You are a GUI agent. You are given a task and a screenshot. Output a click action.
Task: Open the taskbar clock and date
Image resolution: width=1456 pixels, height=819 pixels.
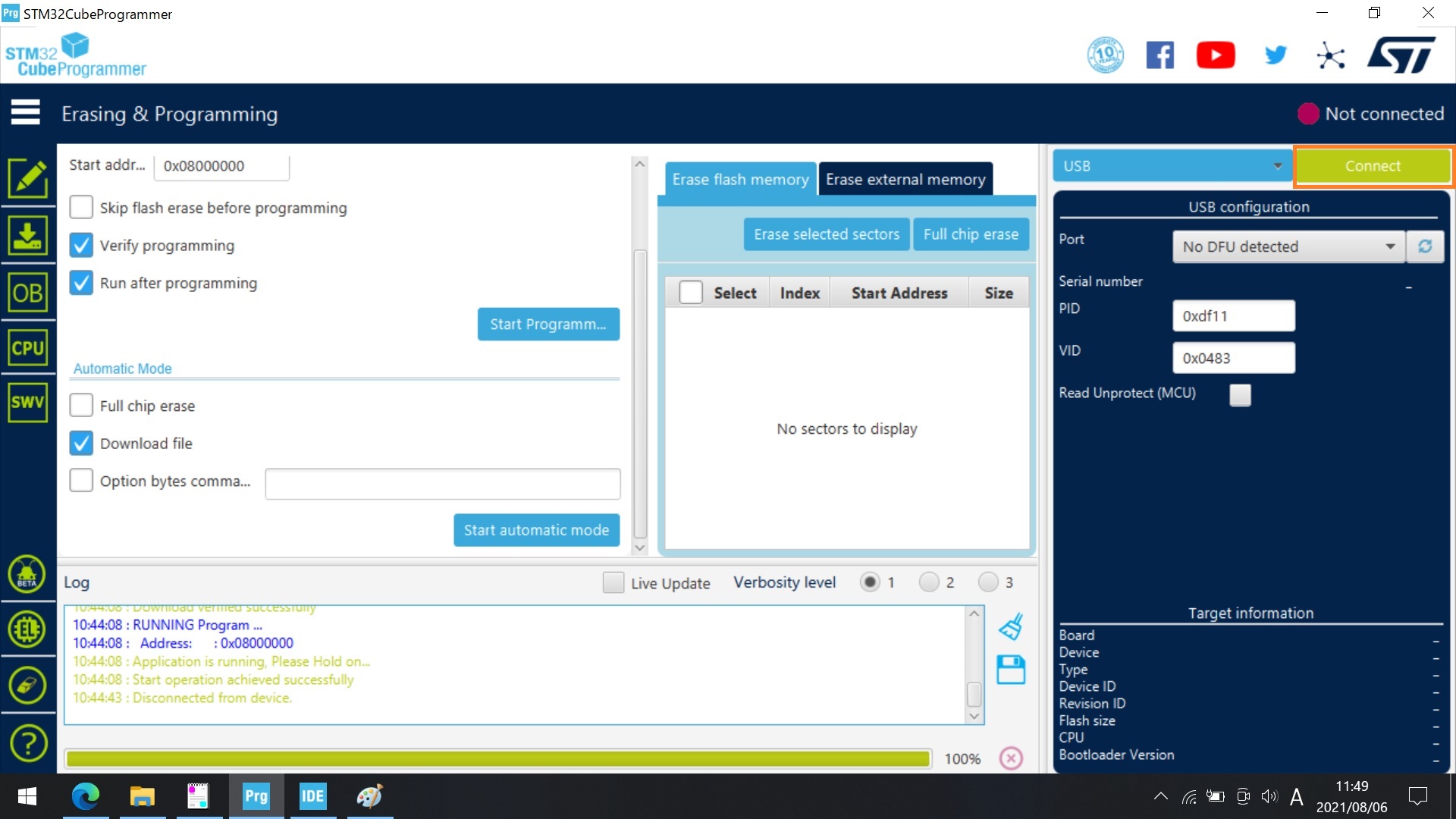pos(1351,796)
